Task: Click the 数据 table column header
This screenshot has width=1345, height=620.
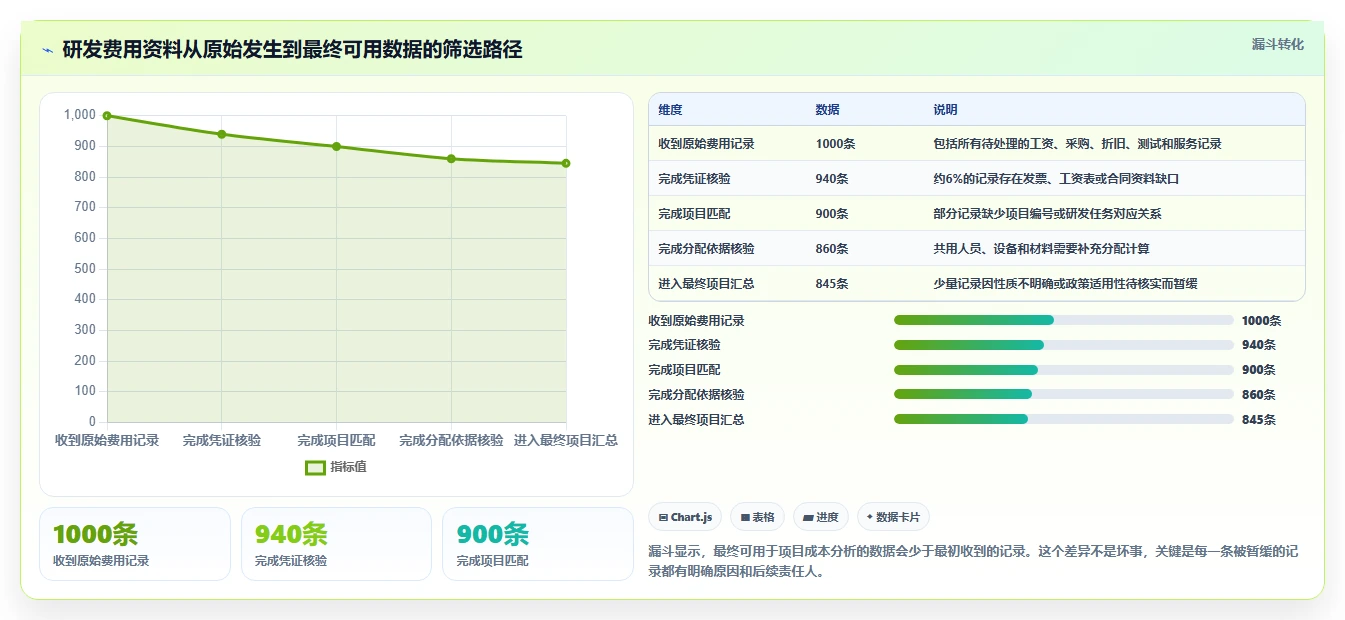Action: click(x=827, y=110)
